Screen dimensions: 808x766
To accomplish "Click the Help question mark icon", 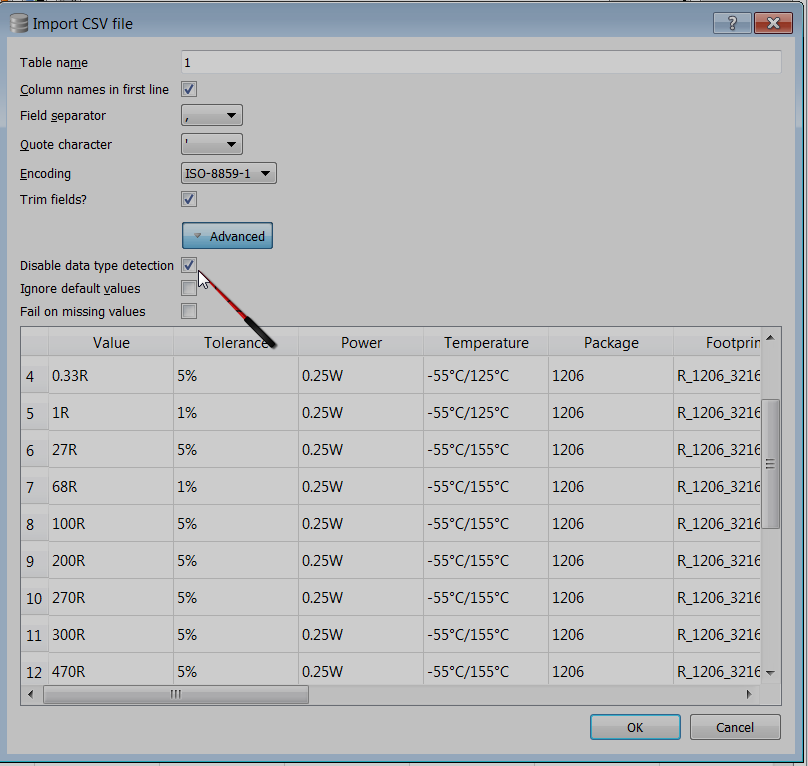I will click(731, 22).
